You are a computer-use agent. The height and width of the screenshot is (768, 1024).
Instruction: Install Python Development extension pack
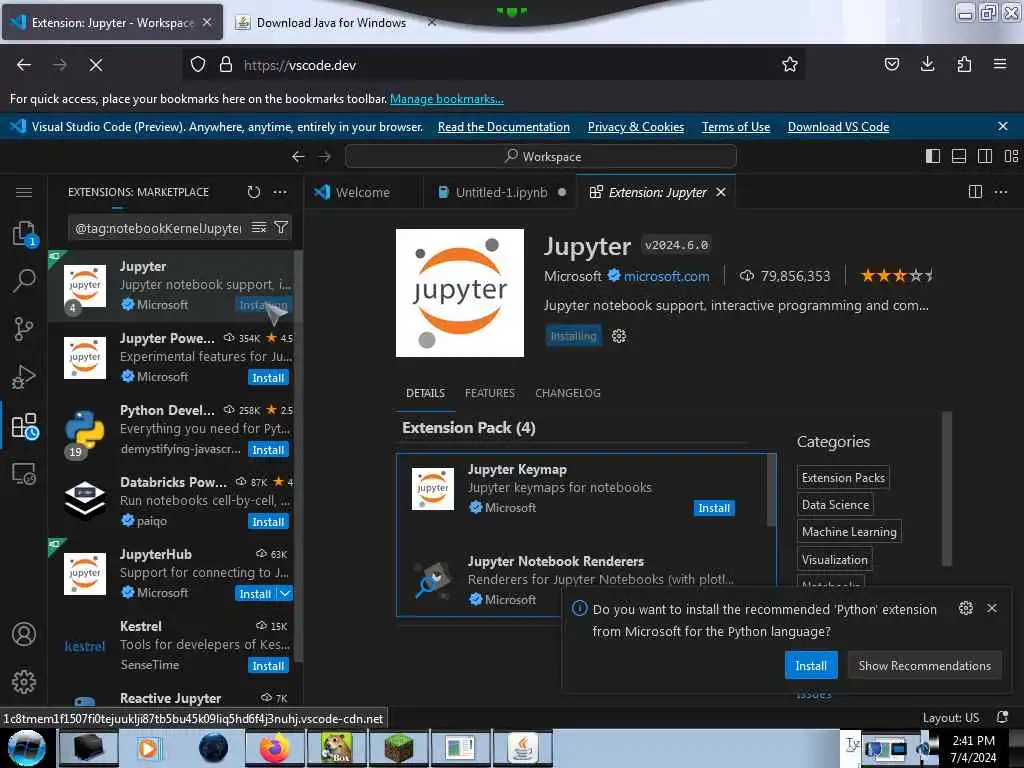(268, 449)
